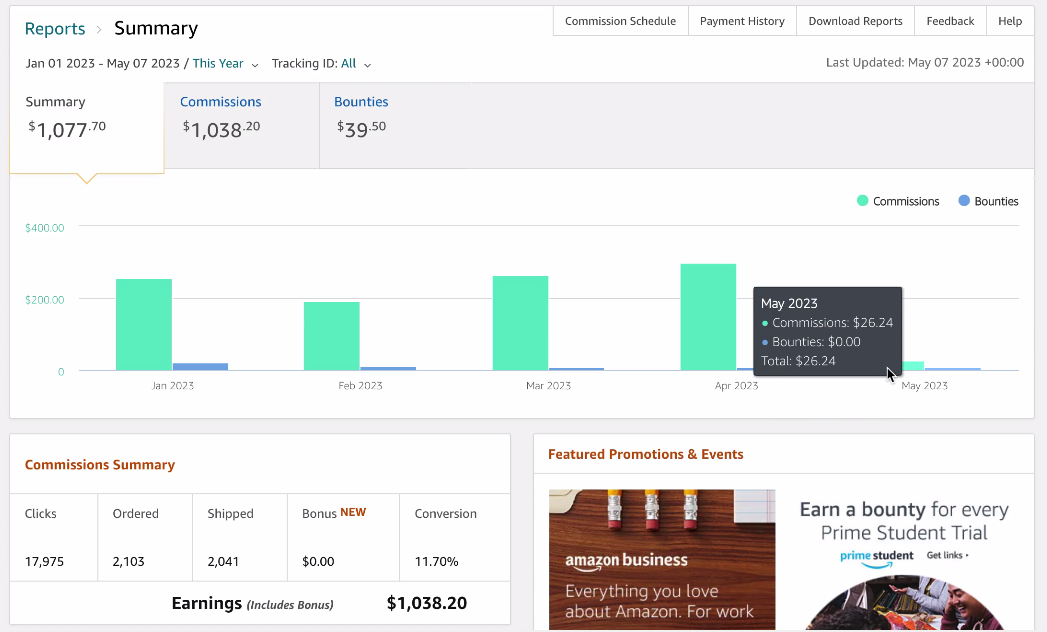
Task: Click the May 2023 commissions bar
Action: coord(913,366)
